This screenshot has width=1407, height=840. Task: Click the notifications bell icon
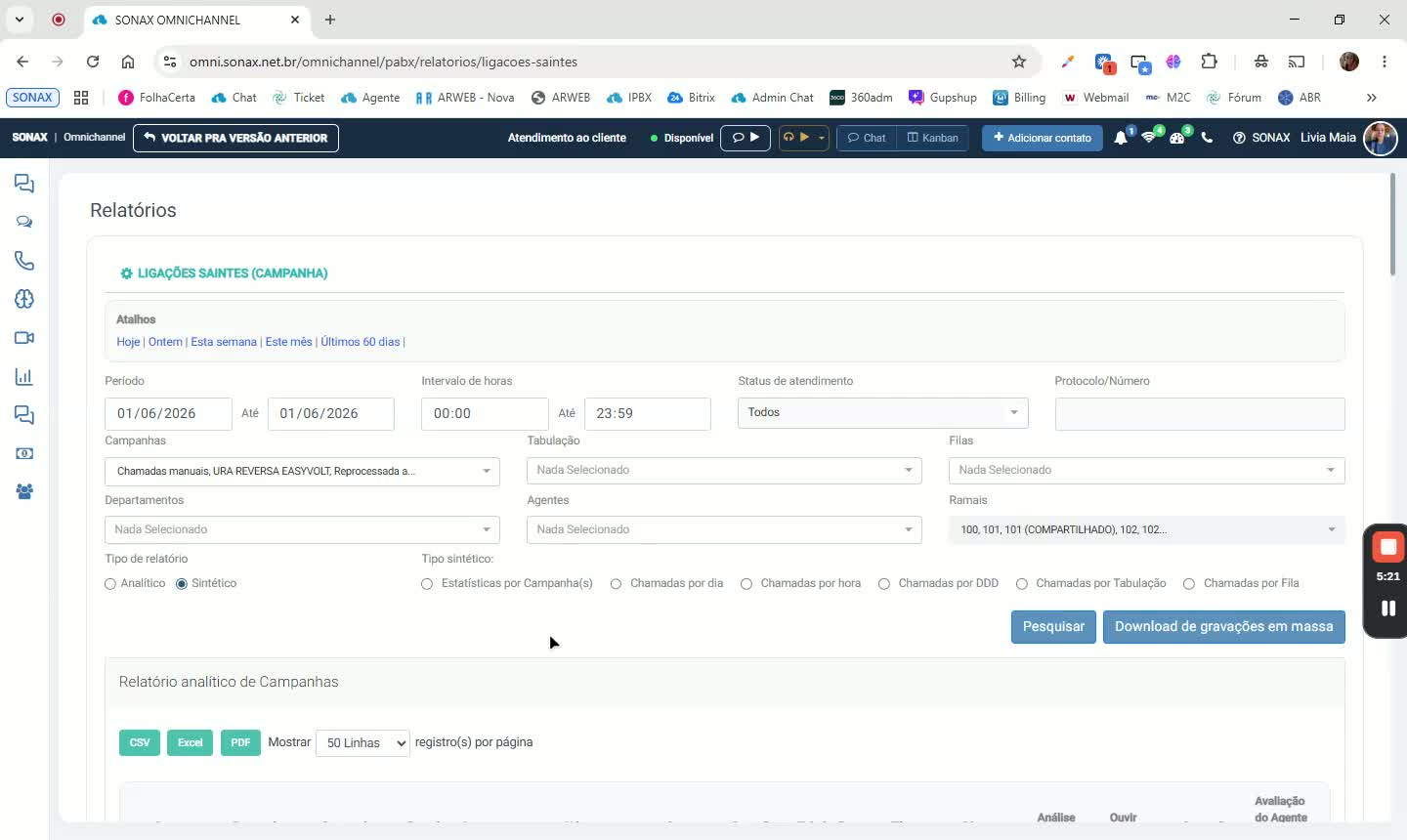[1121, 138]
